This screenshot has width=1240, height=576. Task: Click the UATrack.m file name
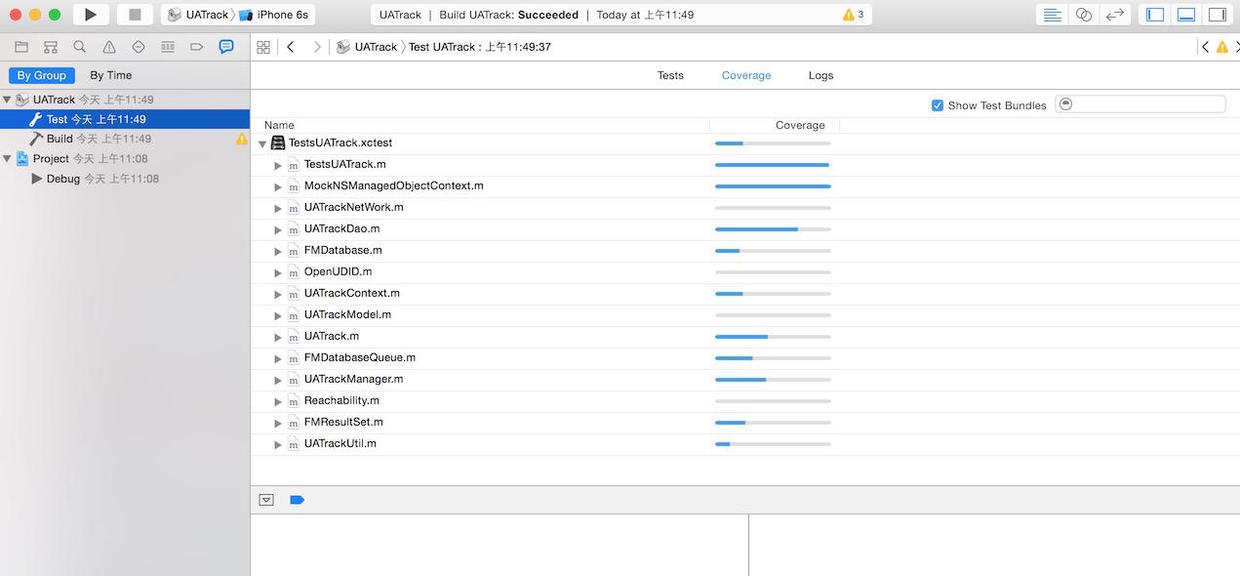332,337
